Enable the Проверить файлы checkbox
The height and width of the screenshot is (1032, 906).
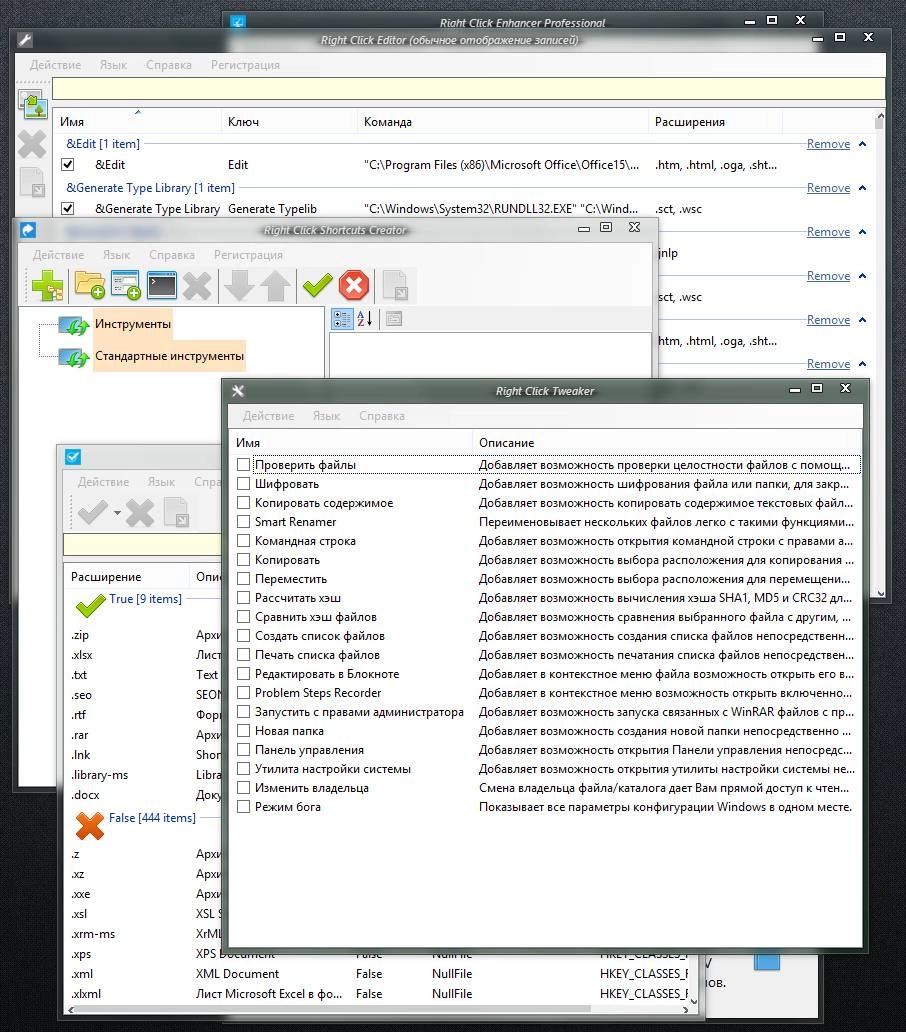pyautogui.click(x=243, y=465)
